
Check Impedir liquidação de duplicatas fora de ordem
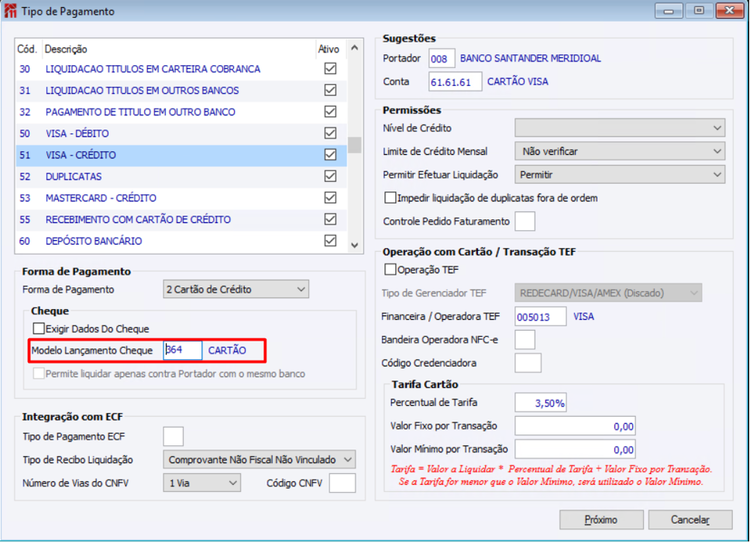pos(390,198)
